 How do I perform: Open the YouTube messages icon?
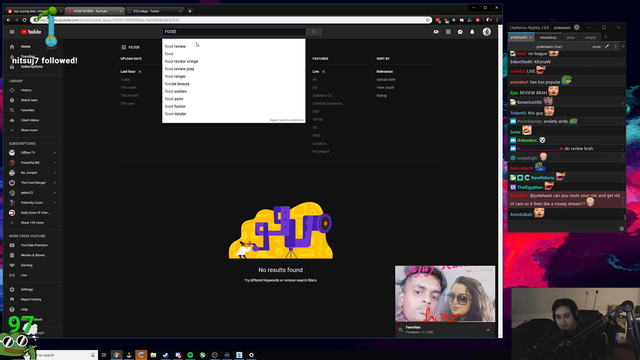tap(460, 32)
